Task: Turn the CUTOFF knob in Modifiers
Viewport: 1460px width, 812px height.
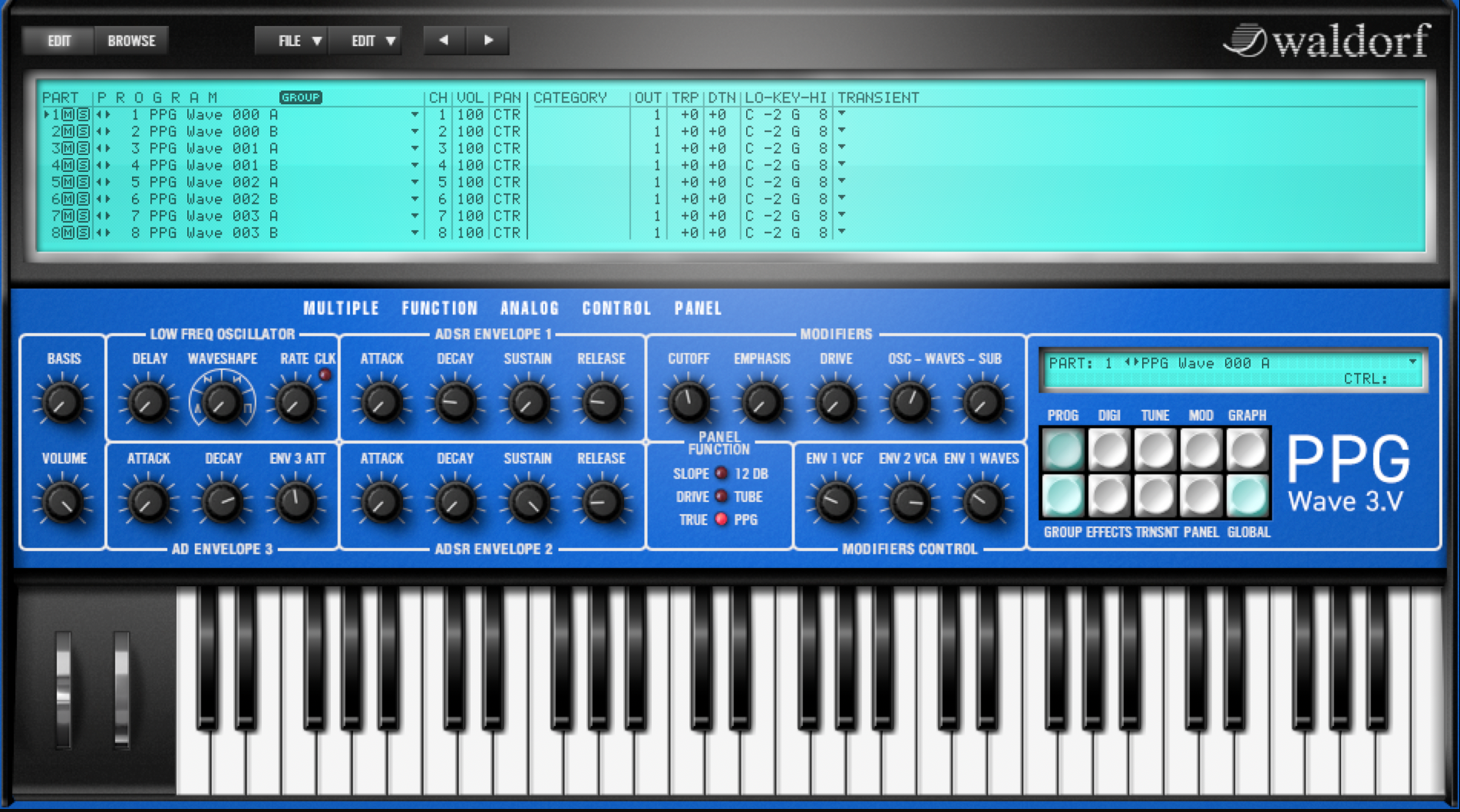Action: point(689,401)
